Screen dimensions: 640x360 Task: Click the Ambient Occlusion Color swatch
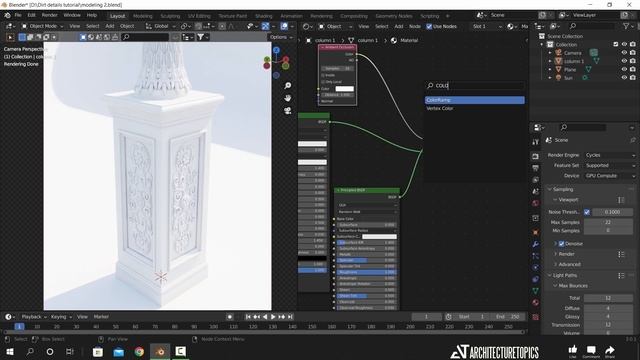pyautogui.click(x=344, y=89)
